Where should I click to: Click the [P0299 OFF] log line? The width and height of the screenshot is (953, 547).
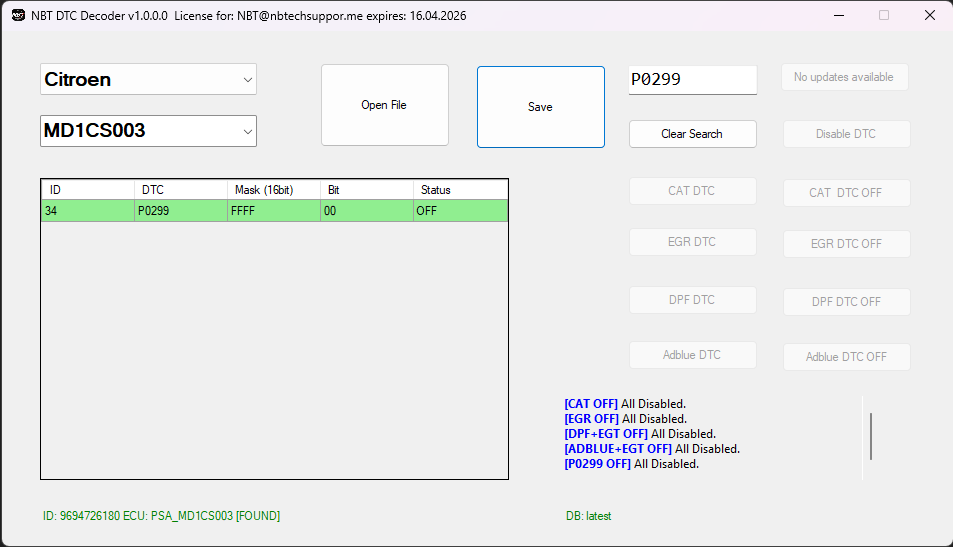(631, 464)
